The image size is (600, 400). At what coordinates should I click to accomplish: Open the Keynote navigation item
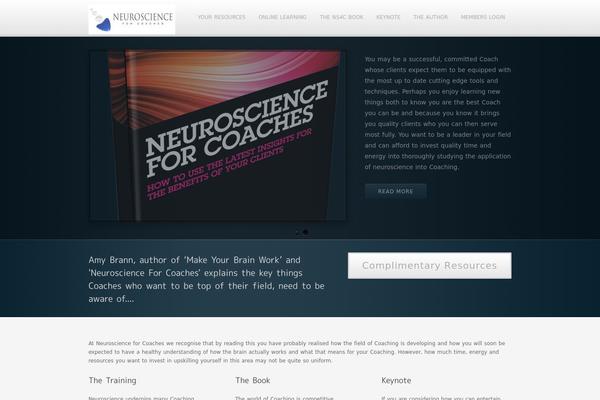pyautogui.click(x=388, y=17)
